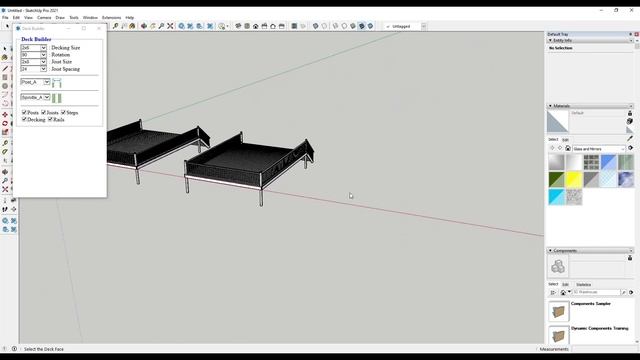Click the Orbit icon in top toolbar

point(144,26)
